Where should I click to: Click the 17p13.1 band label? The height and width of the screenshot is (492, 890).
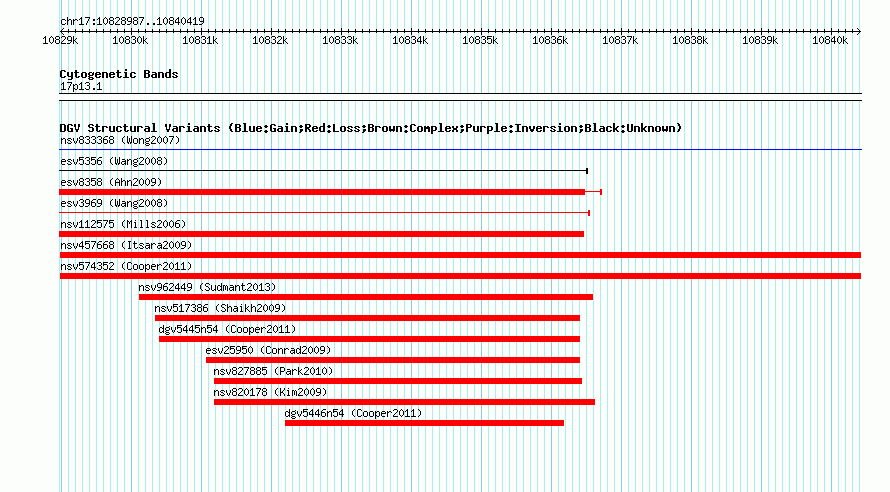click(x=81, y=86)
